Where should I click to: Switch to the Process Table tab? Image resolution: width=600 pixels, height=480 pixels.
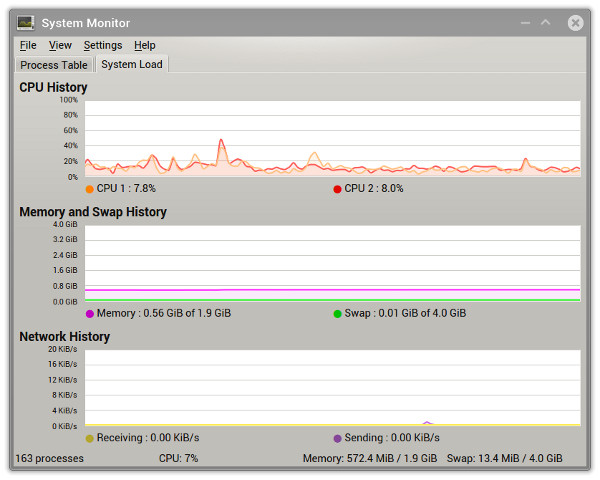click(54, 65)
